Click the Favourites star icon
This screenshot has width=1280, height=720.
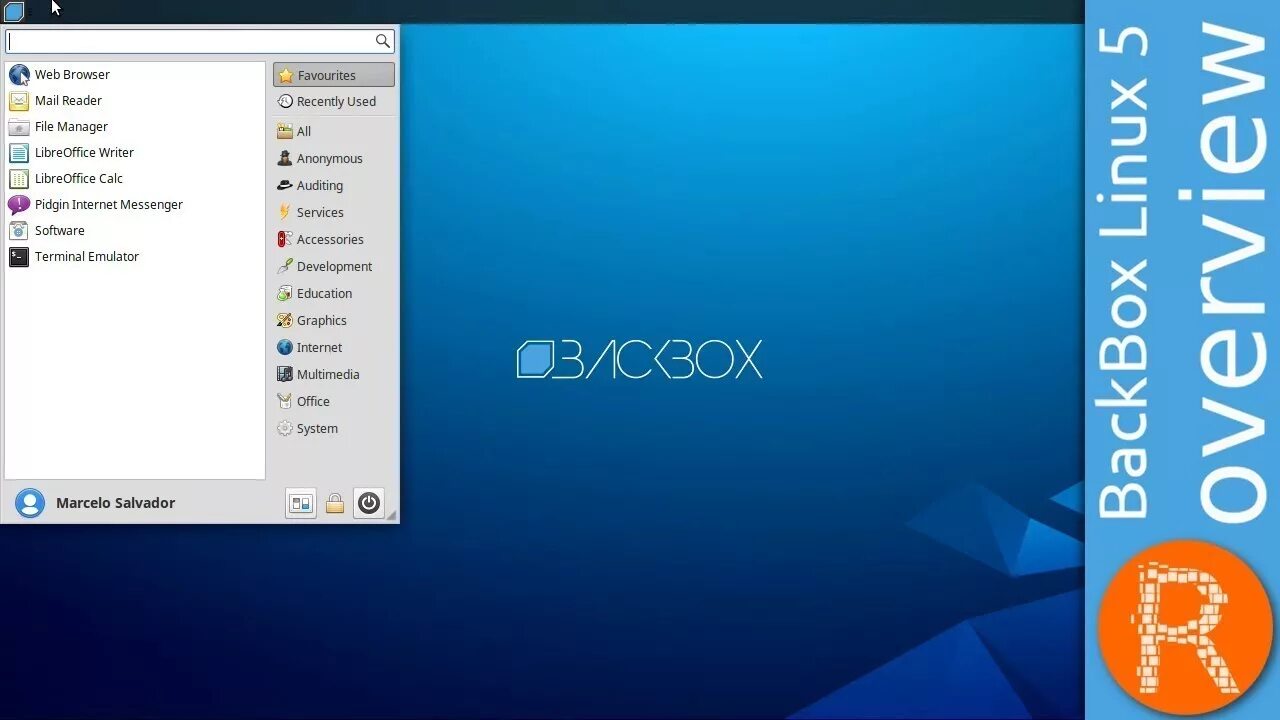pyautogui.click(x=286, y=76)
